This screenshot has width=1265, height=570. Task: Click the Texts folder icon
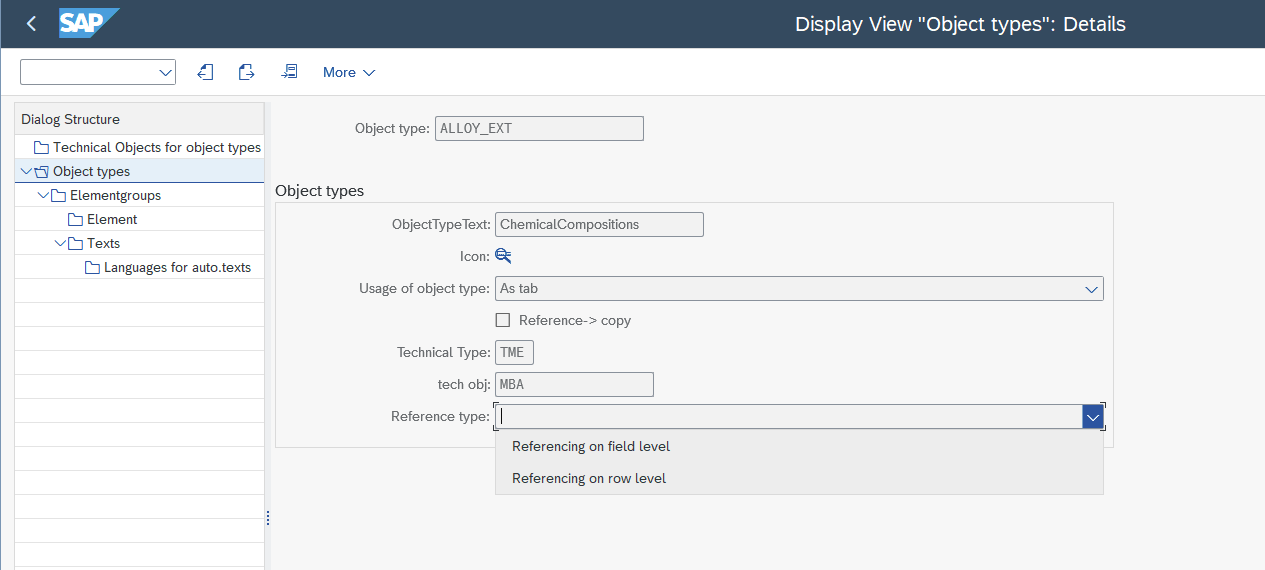coord(76,243)
